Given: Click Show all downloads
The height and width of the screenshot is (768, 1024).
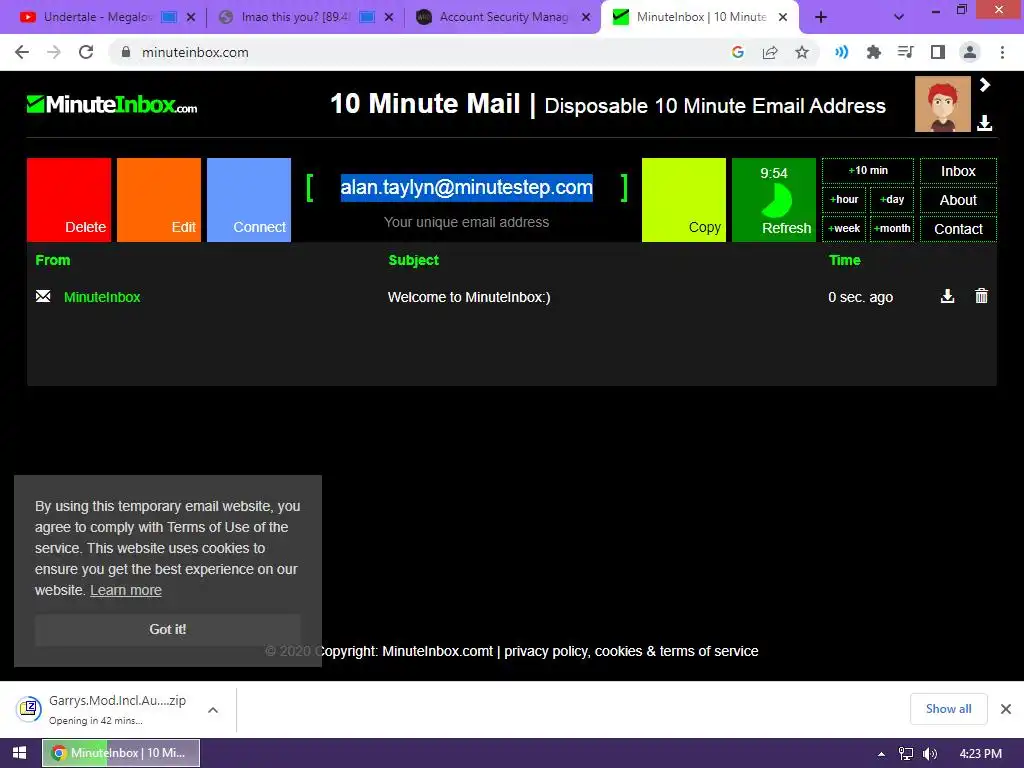Looking at the screenshot, I should point(948,709).
